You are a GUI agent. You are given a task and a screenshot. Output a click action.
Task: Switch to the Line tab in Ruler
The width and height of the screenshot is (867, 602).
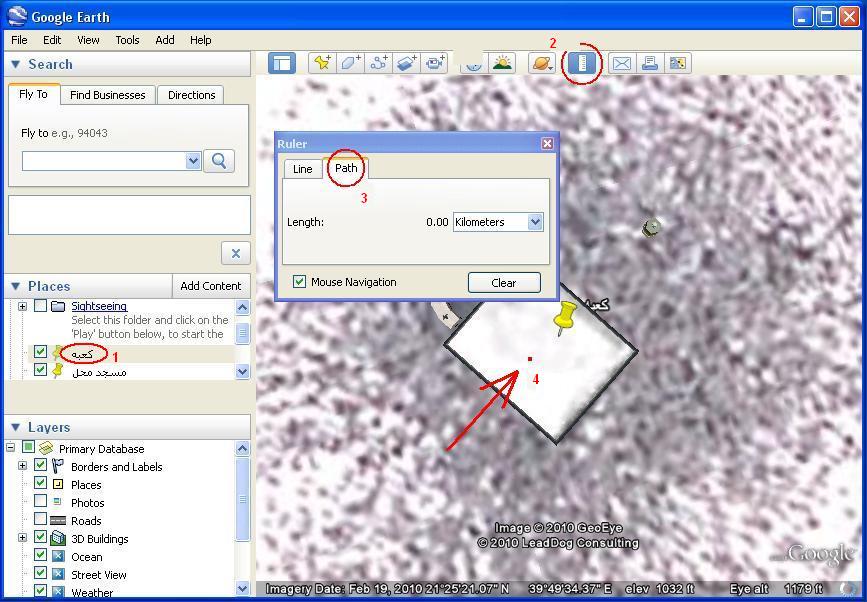click(302, 169)
